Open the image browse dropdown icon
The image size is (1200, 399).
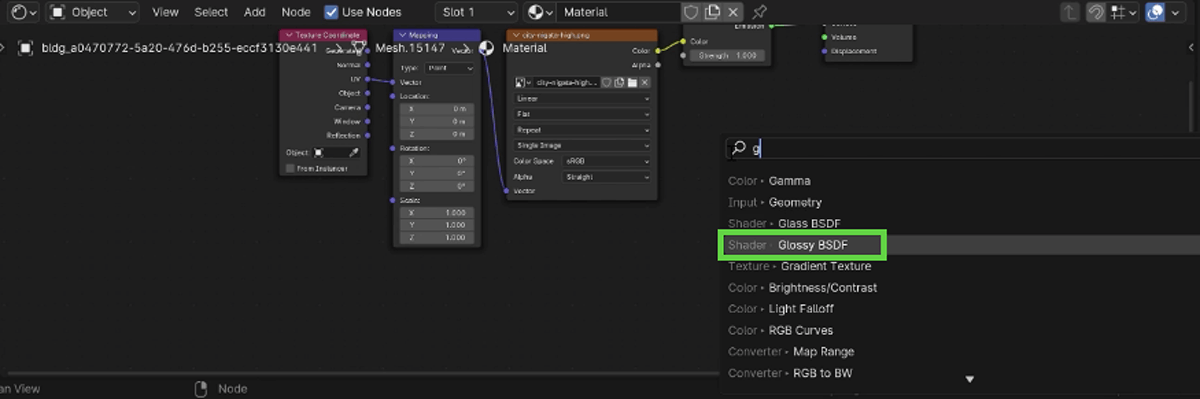(523, 83)
